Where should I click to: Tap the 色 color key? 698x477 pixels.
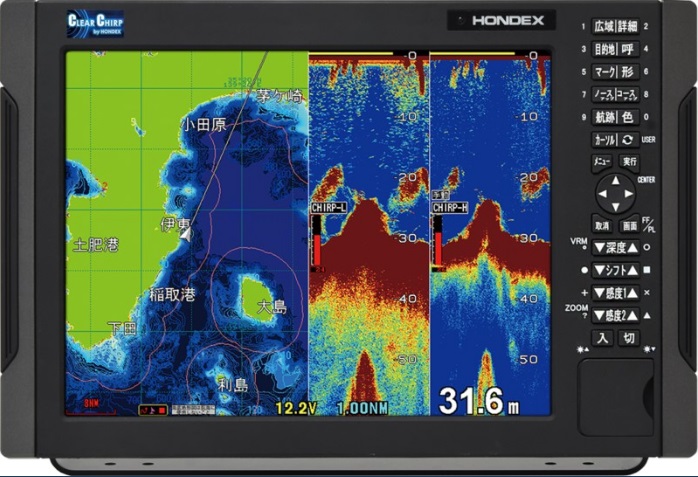[x=627, y=117]
